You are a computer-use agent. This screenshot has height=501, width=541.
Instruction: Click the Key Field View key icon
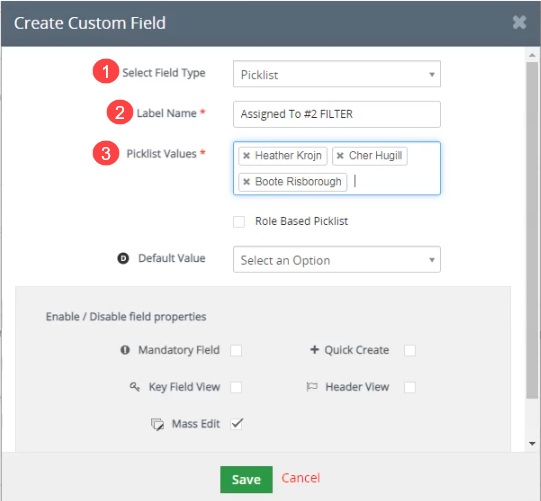pyautogui.click(x=135, y=387)
